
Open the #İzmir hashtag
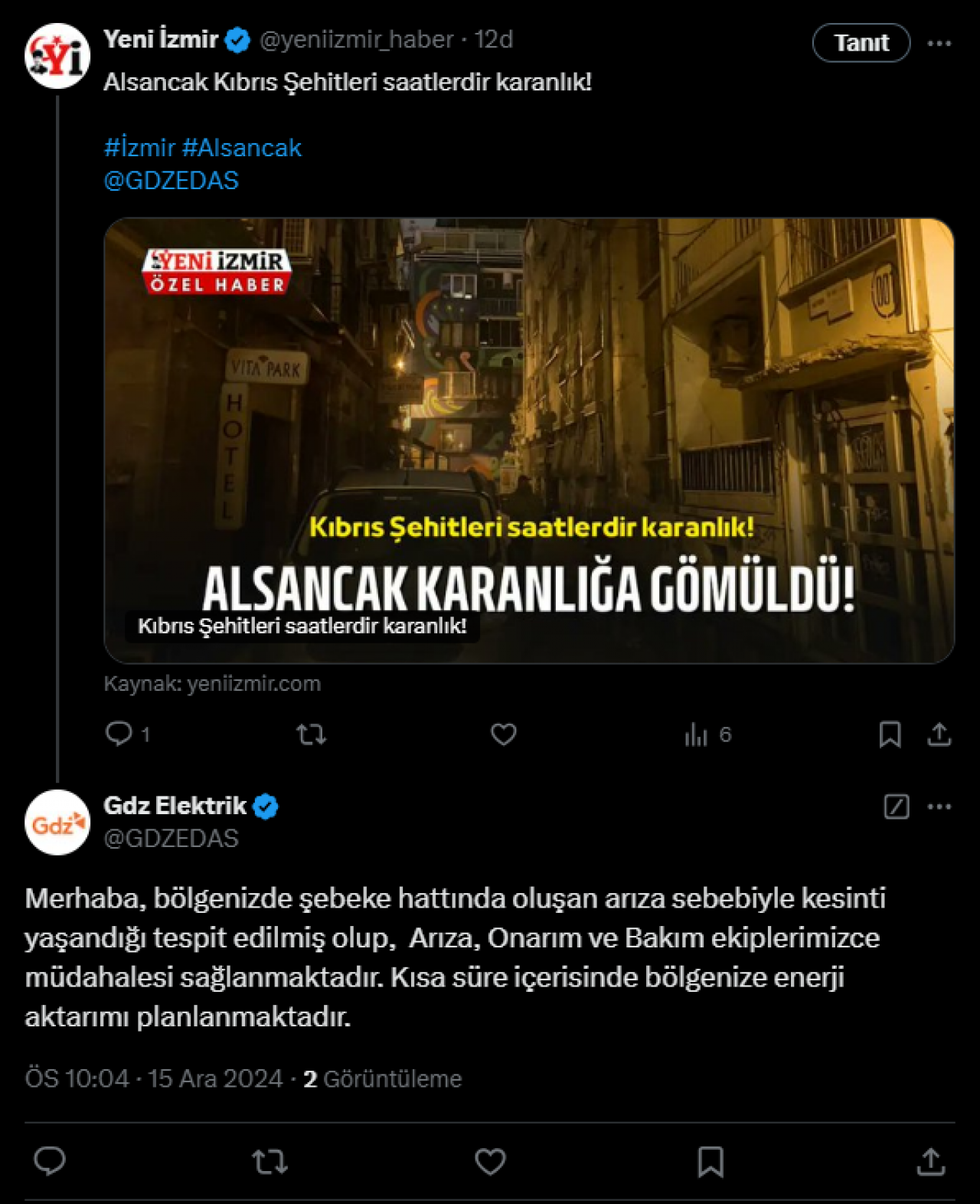click(139, 147)
